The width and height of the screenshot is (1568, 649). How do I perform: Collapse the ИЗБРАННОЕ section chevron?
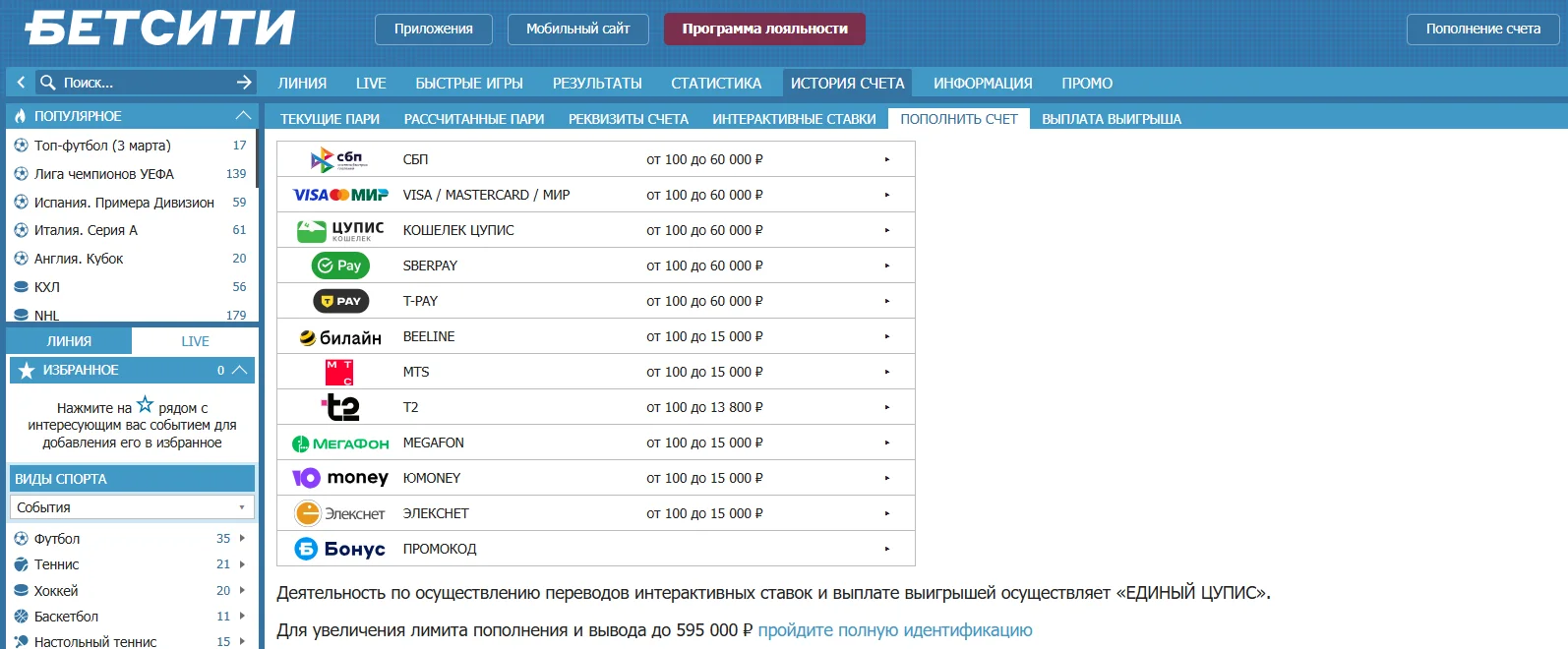[x=239, y=370]
